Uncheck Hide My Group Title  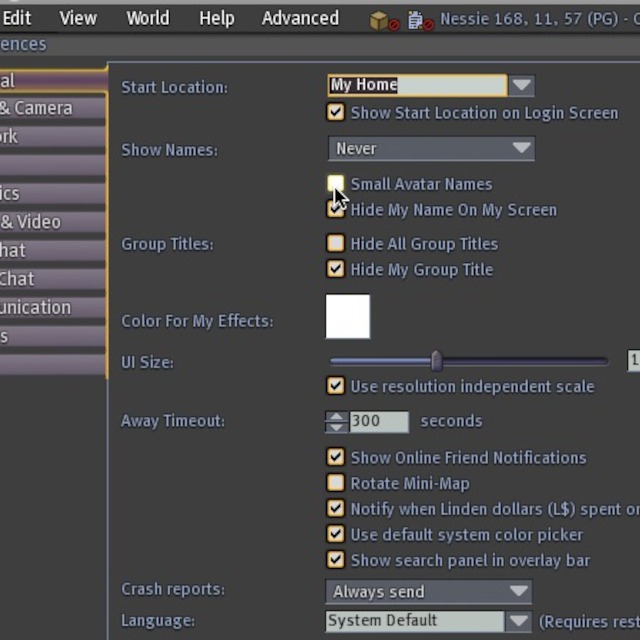click(x=336, y=269)
